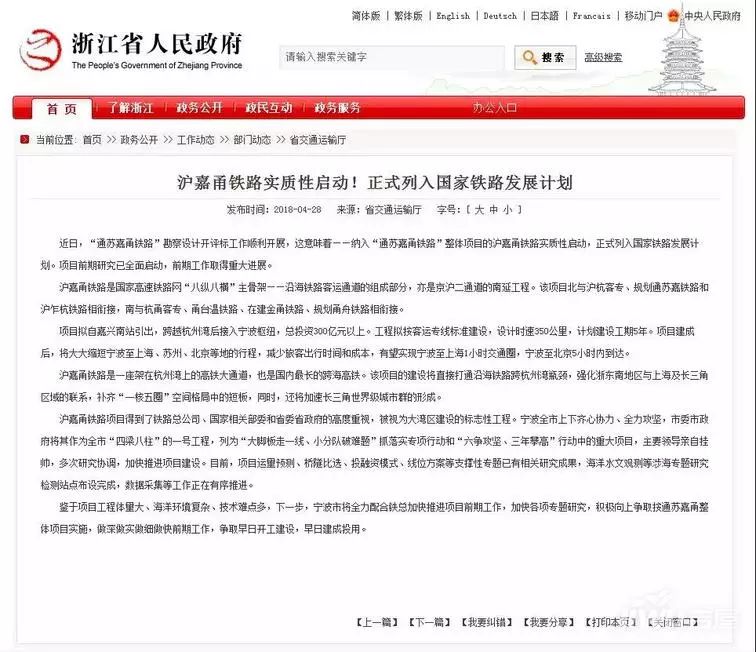Open the 中央人民政府 link
The image size is (756, 652).
point(712,16)
